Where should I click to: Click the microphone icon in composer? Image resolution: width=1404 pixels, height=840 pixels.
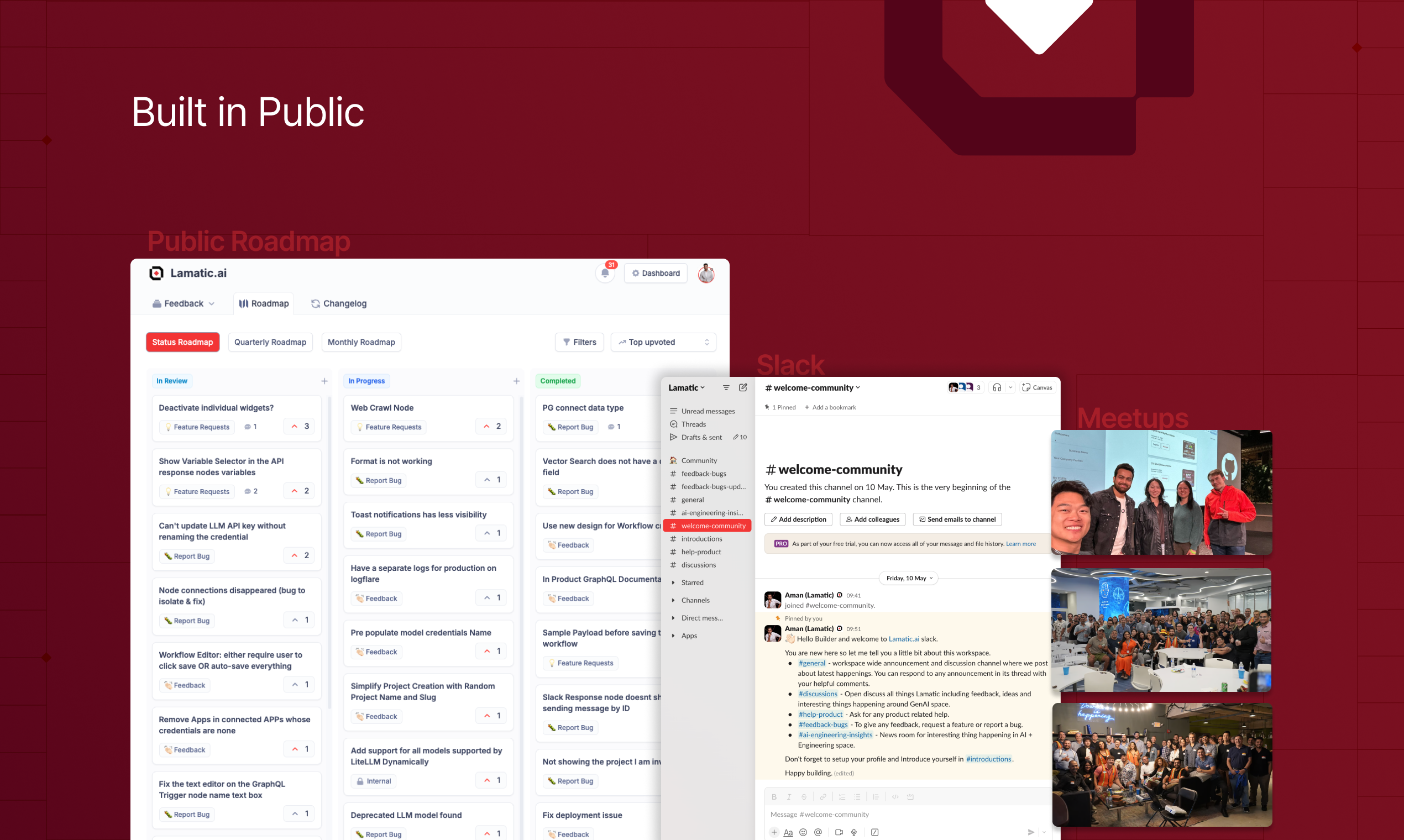(x=853, y=832)
